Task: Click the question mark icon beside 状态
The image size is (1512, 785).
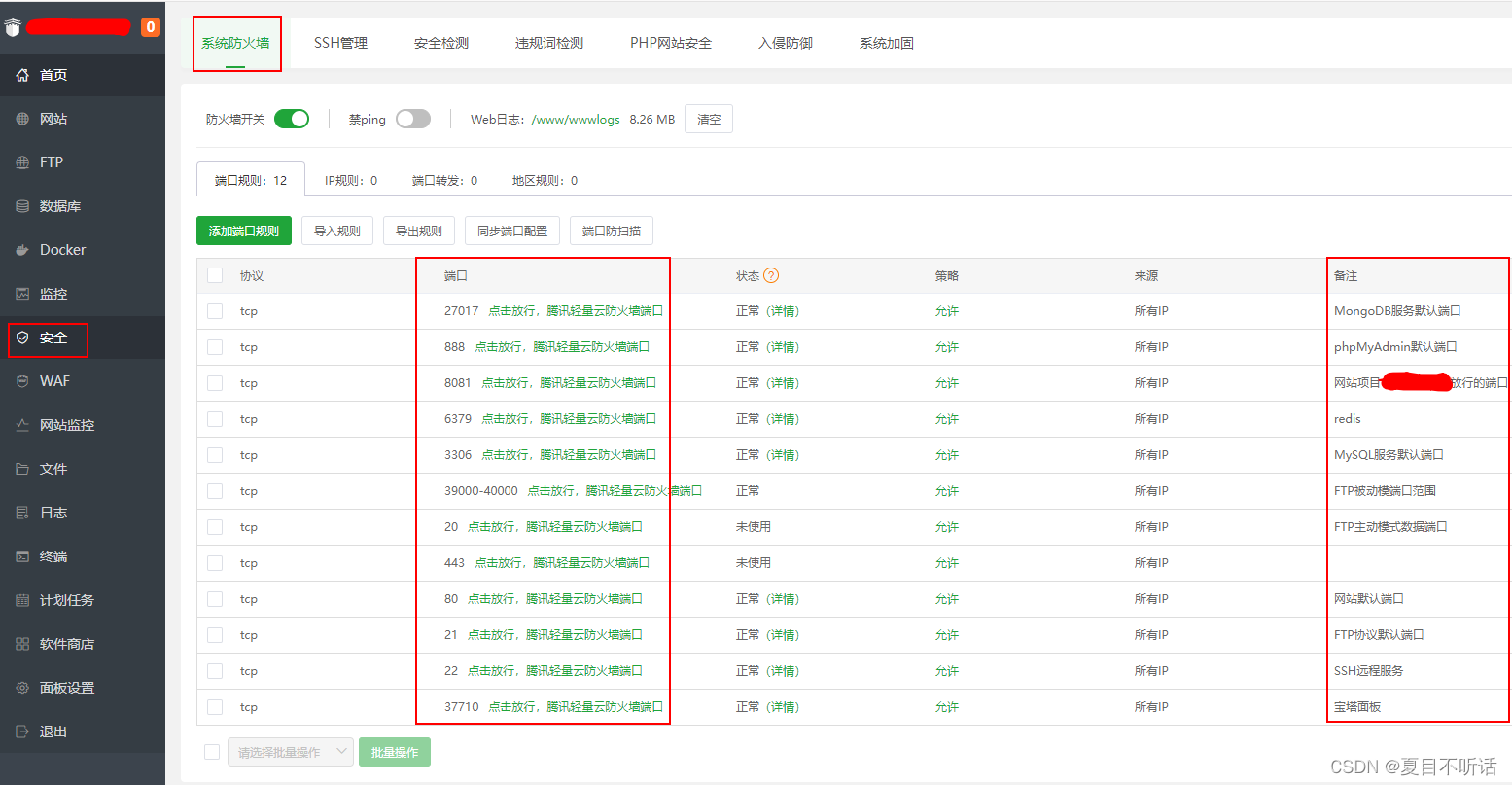Action: click(771, 275)
